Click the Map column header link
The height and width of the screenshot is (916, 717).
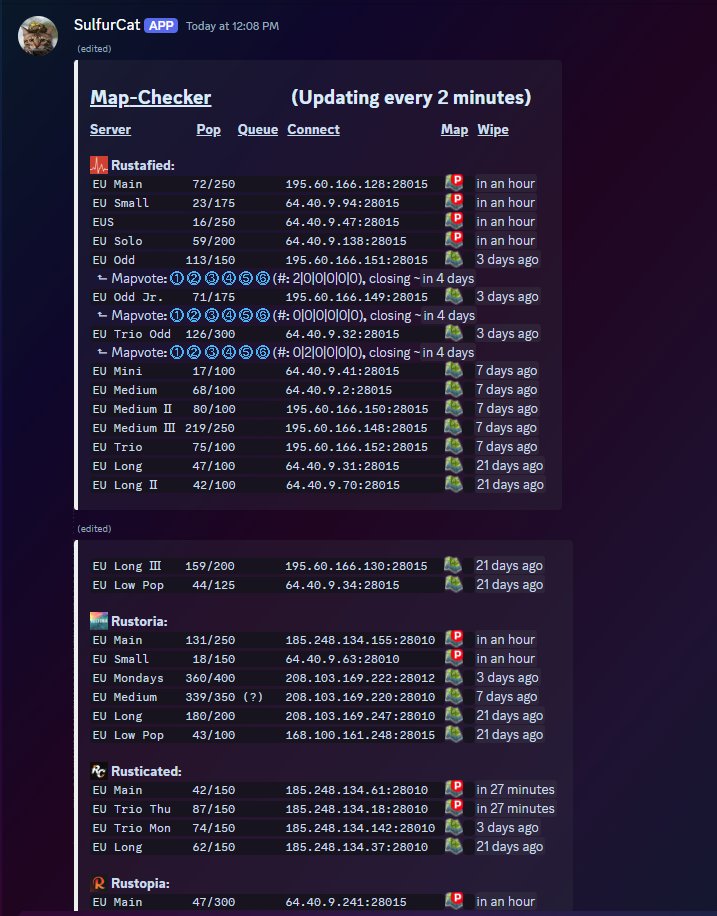click(x=455, y=130)
